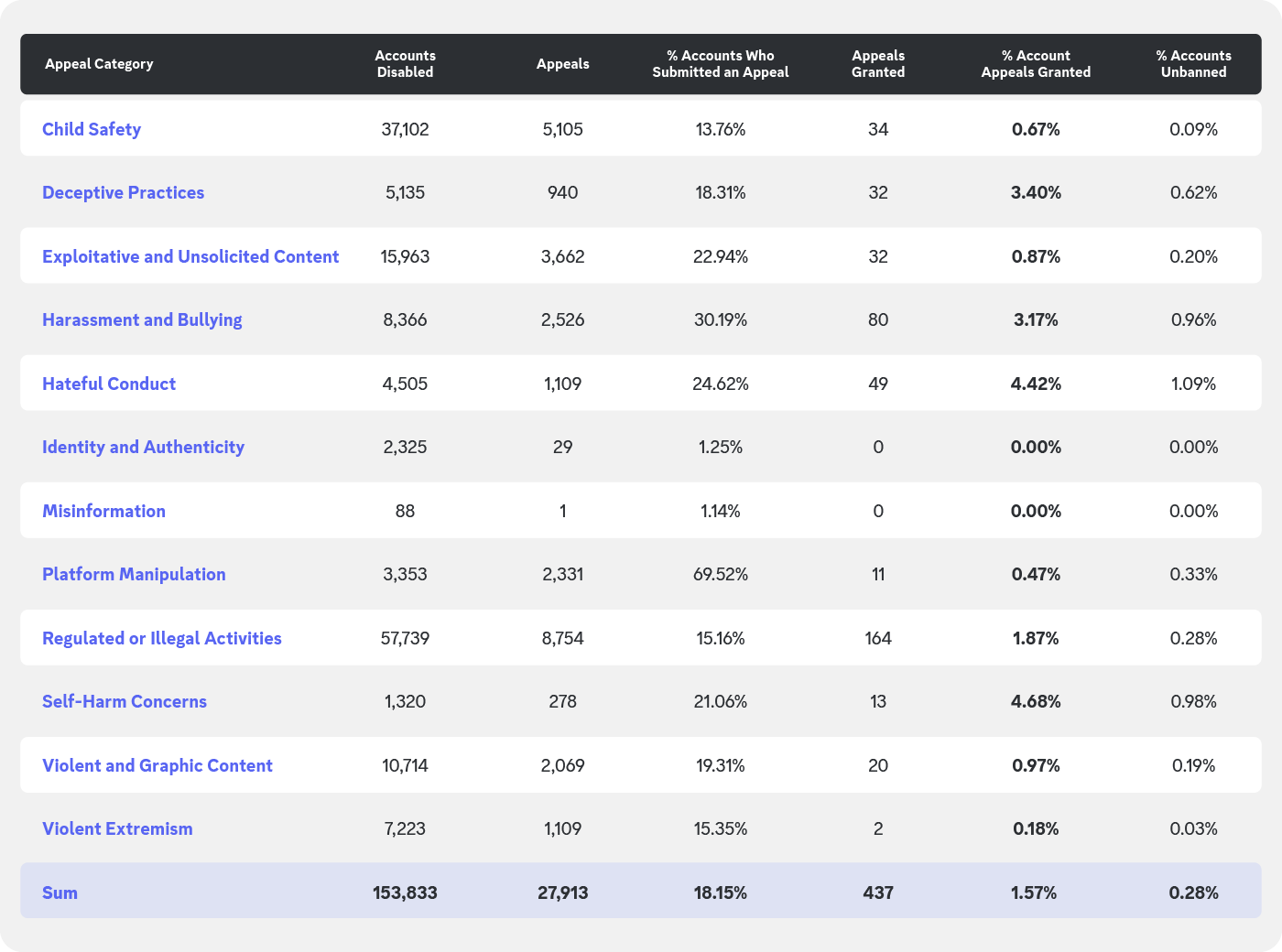This screenshot has width=1282, height=952.
Task: Select the Platform Manipulation link
Action: pos(134,574)
